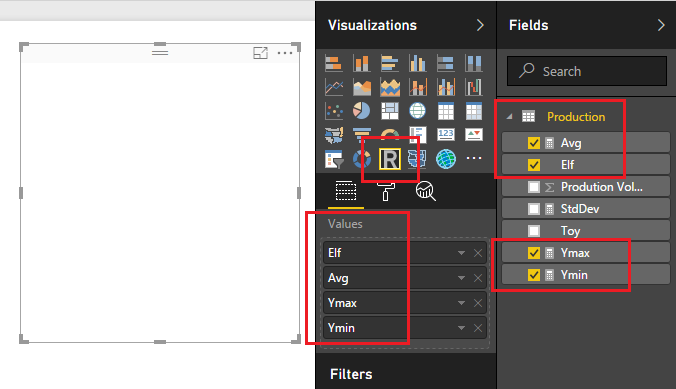This screenshot has width=676, height=389.
Task: Check the StdDev field checkbox
Action: pyautogui.click(x=534, y=209)
